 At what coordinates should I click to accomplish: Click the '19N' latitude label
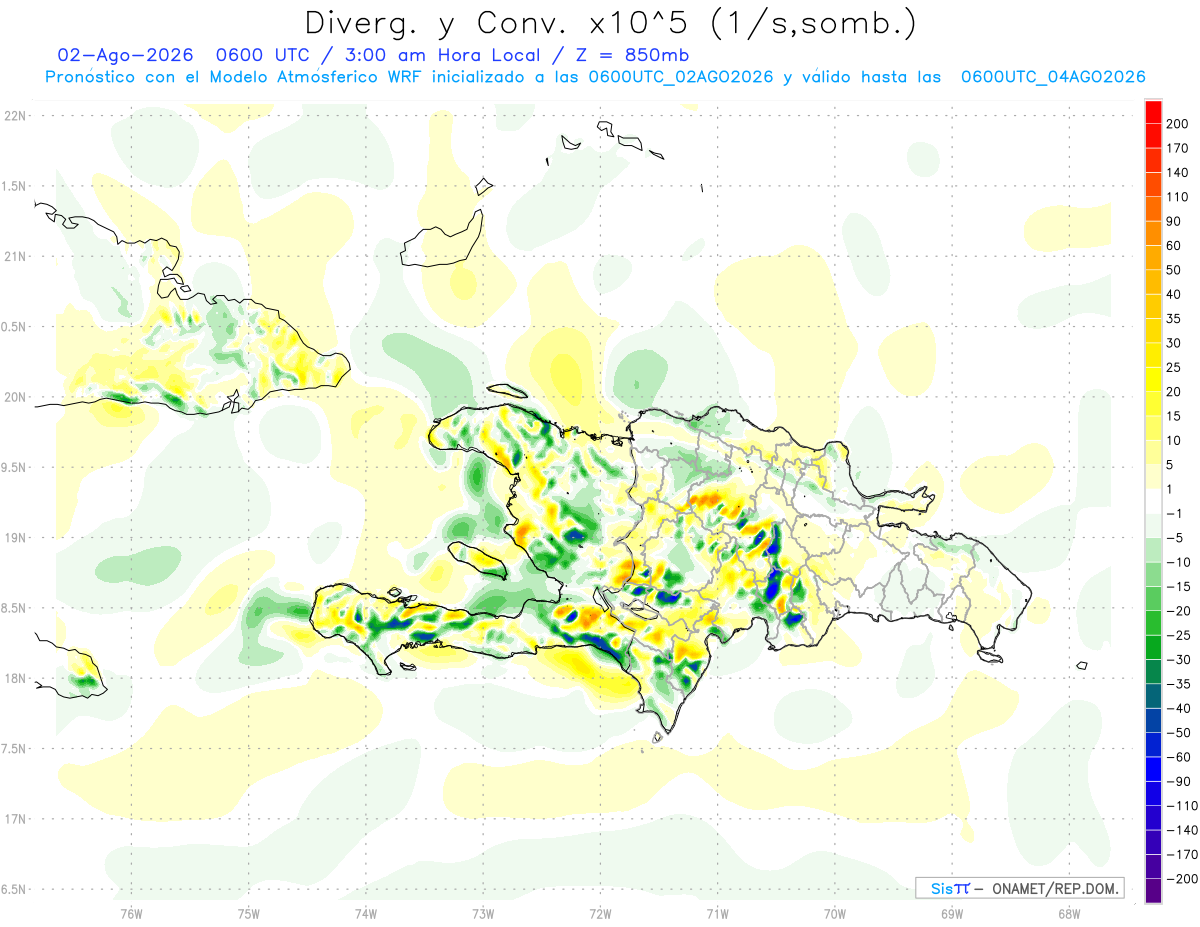coord(15,538)
